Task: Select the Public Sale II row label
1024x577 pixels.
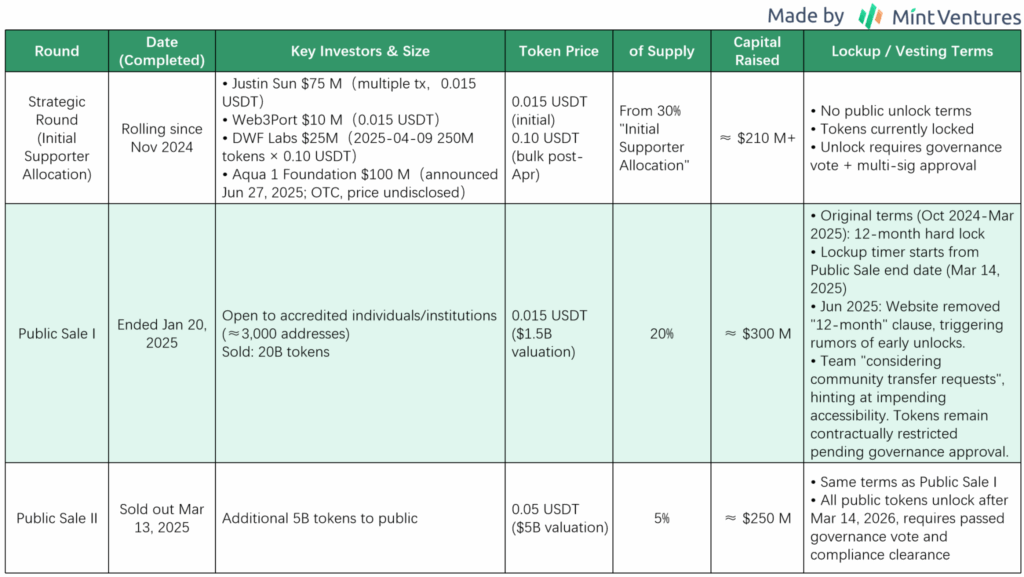Action: [57, 518]
